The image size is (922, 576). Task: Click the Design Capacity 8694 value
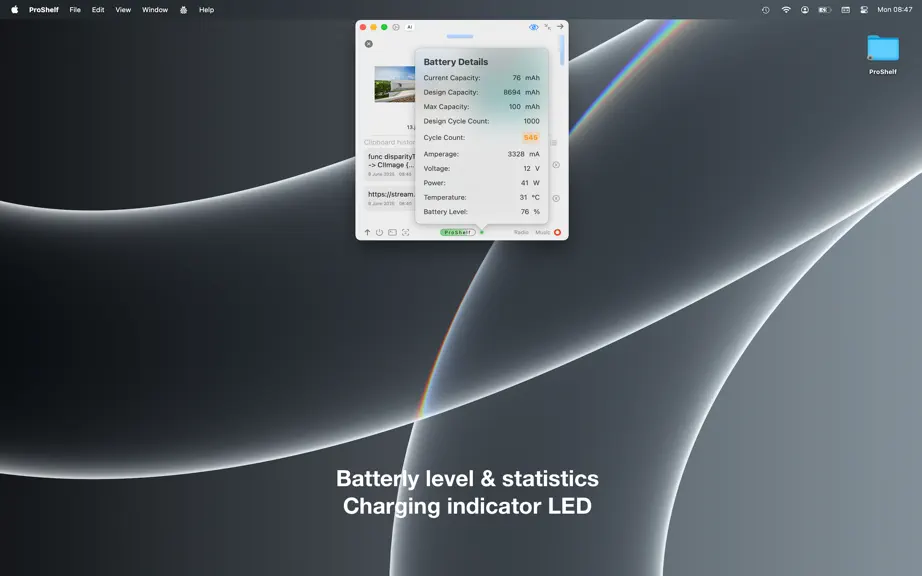coord(512,92)
